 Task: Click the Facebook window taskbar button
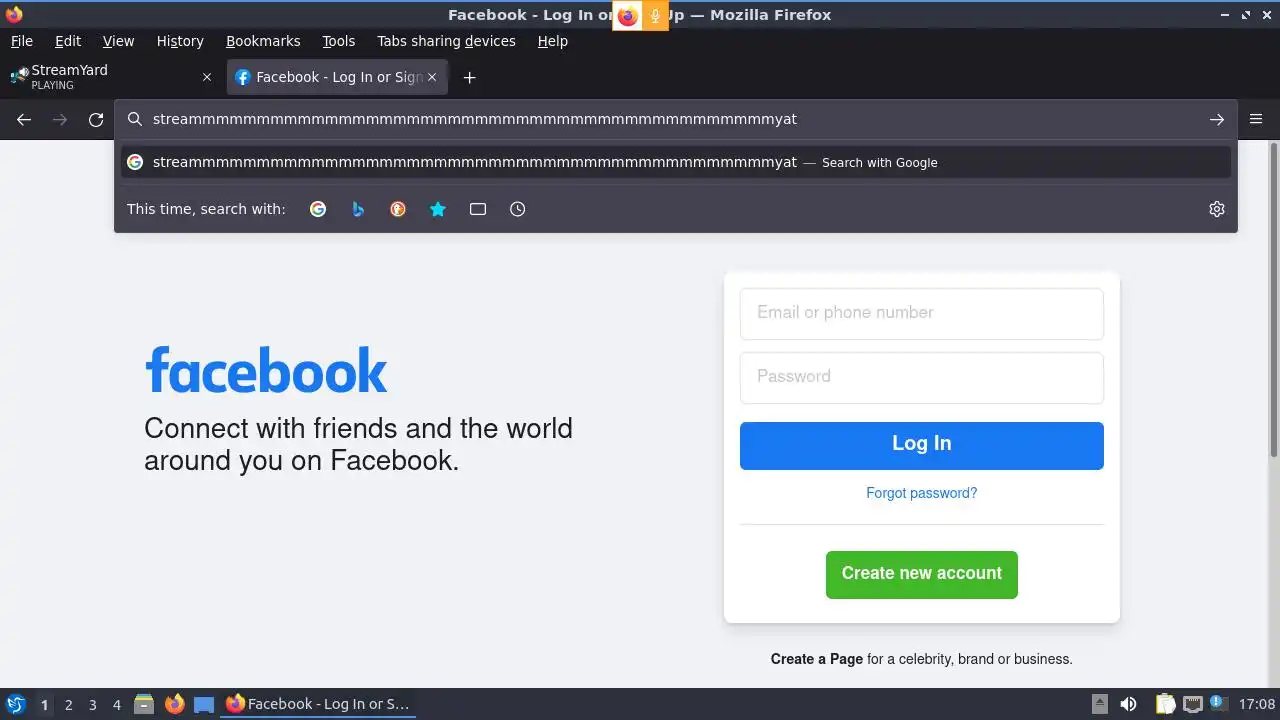(x=318, y=704)
